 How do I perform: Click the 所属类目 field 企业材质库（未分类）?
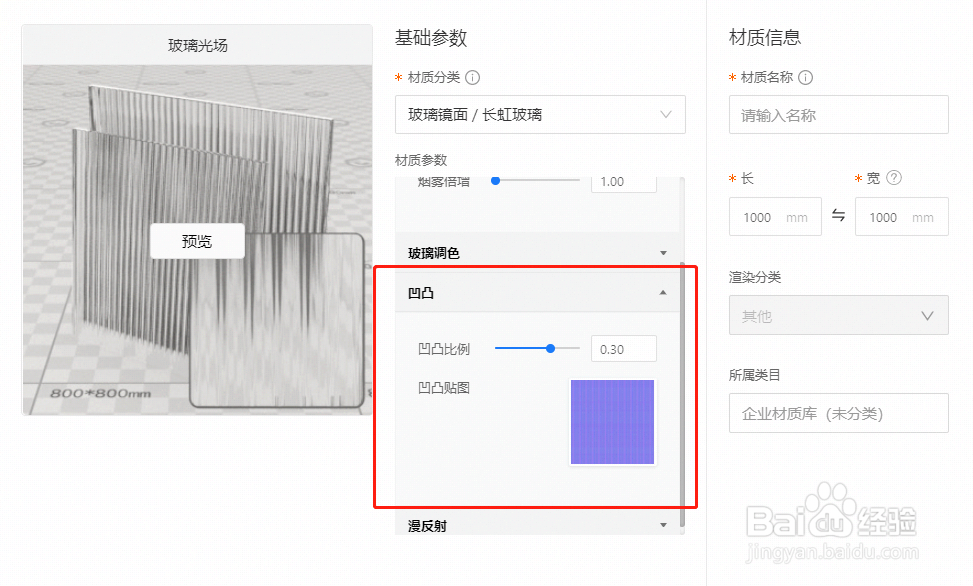pyautogui.click(x=838, y=413)
